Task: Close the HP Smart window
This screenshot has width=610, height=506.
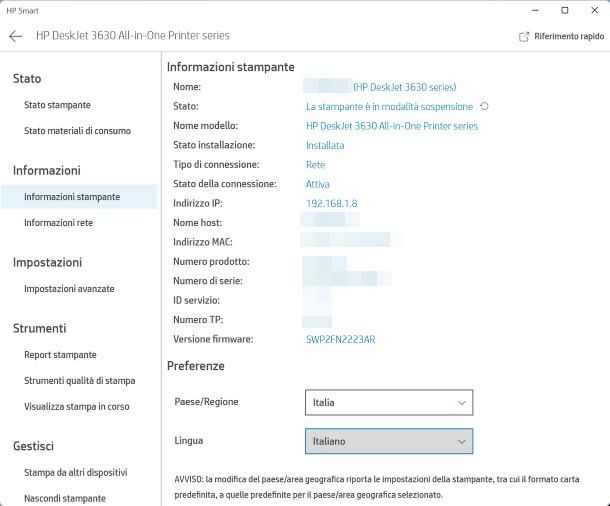Action: tap(594, 11)
